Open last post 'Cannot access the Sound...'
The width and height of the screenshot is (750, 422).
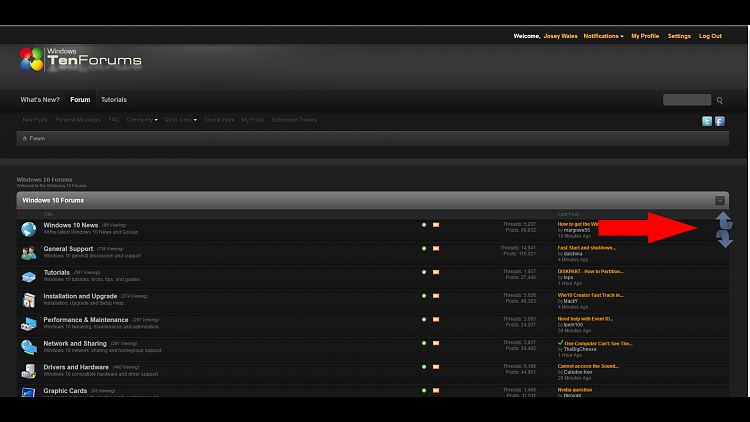(x=588, y=366)
